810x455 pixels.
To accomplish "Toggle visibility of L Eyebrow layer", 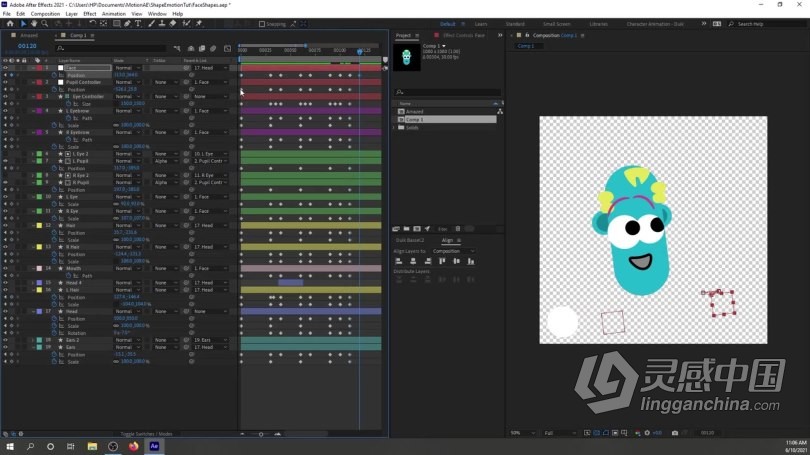I will 5,111.
